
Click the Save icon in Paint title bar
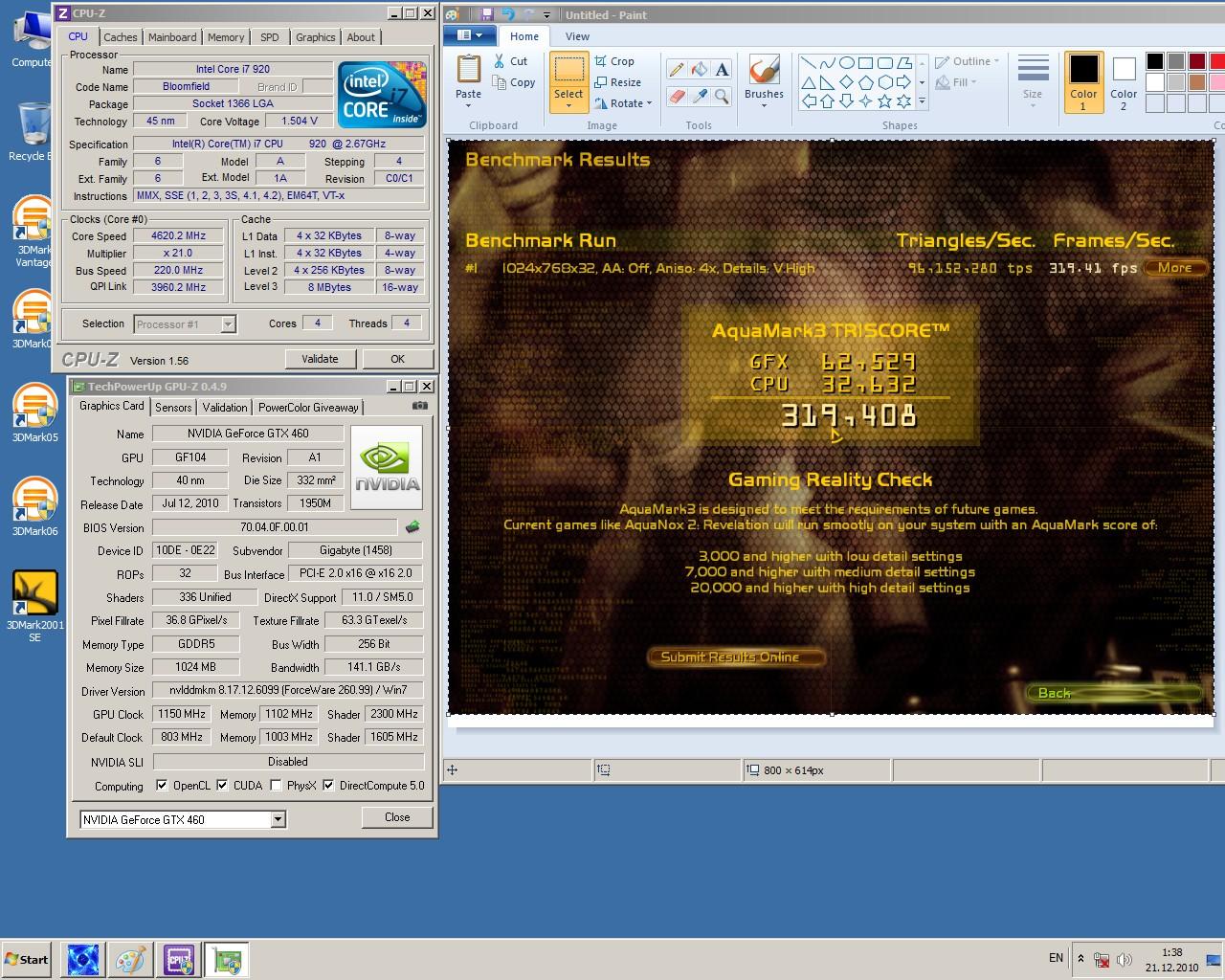pyautogui.click(x=486, y=14)
